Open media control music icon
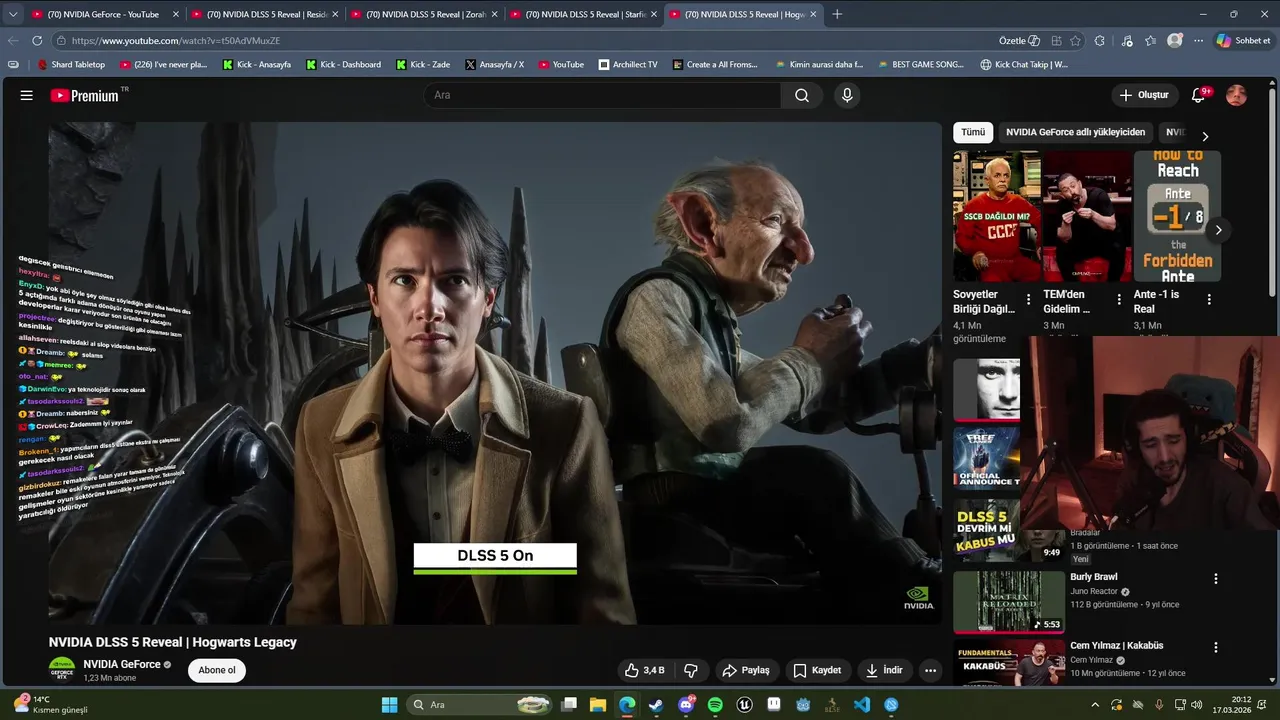Image resolution: width=1280 pixels, height=720 pixels. pyautogui.click(x=1127, y=41)
